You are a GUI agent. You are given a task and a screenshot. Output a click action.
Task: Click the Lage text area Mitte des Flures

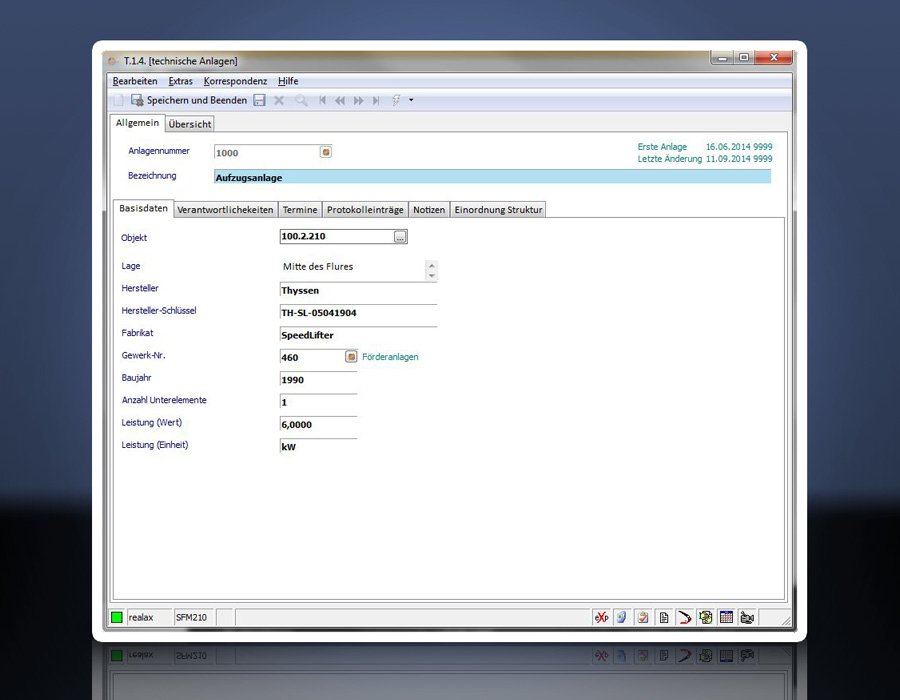pyautogui.click(x=352, y=269)
